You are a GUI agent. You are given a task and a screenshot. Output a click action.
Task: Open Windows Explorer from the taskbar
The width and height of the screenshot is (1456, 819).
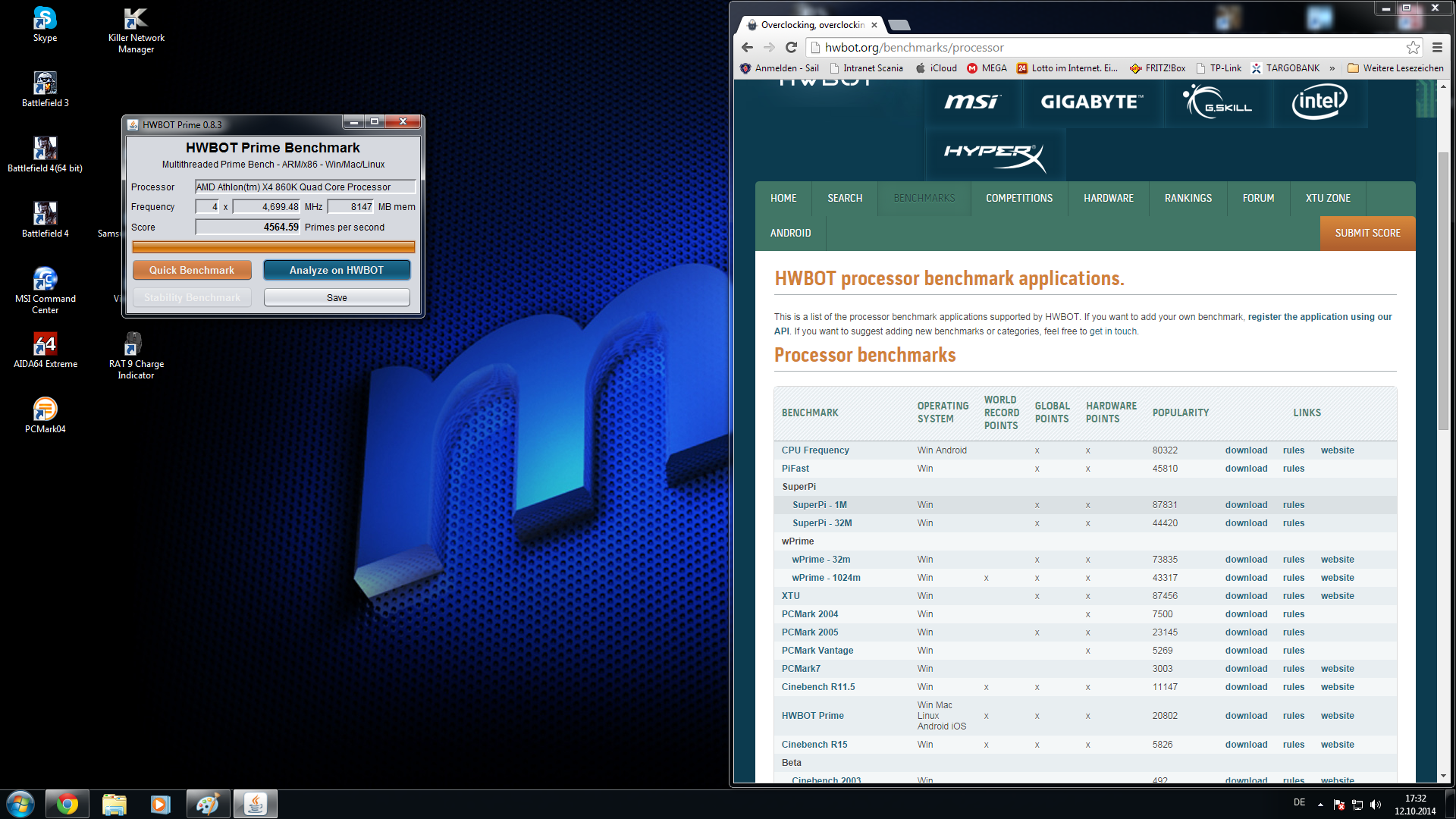tap(115, 804)
